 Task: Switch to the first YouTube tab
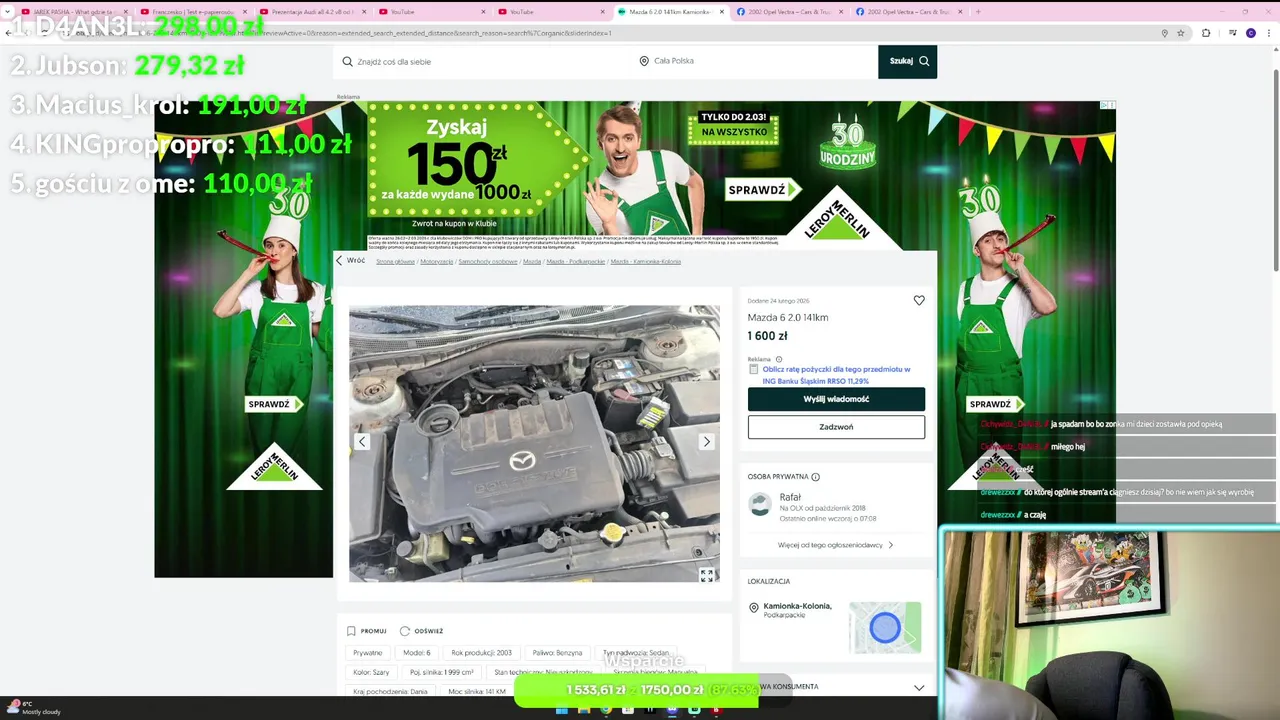pos(430,12)
